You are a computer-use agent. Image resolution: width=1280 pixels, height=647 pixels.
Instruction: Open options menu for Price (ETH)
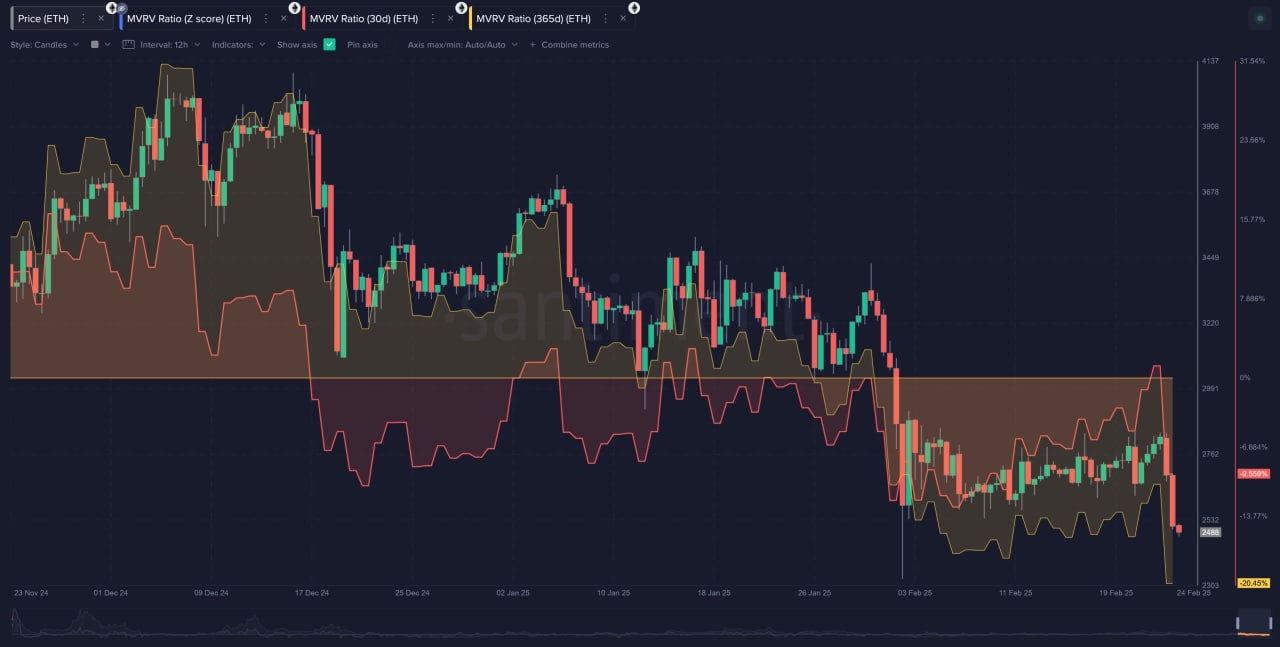(x=83, y=18)
